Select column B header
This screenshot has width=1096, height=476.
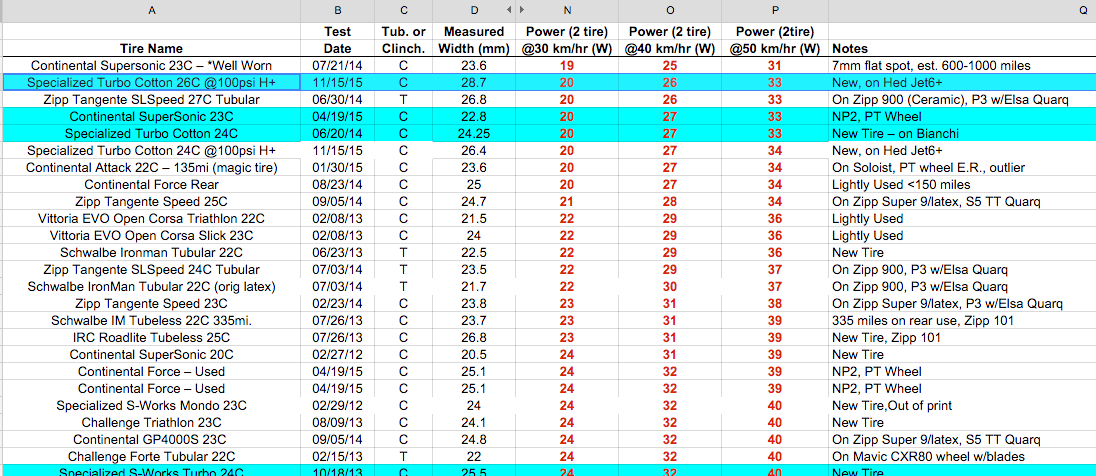pyautogui.click(x=338, y=10)
